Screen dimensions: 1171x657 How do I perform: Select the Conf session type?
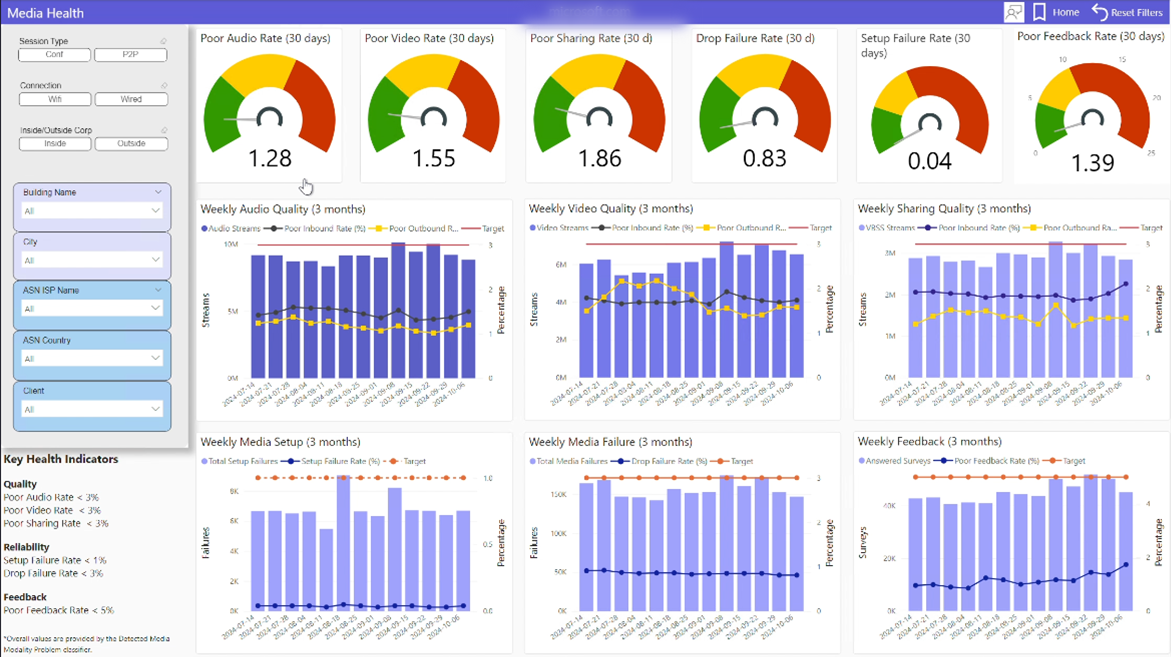point(54,55)
